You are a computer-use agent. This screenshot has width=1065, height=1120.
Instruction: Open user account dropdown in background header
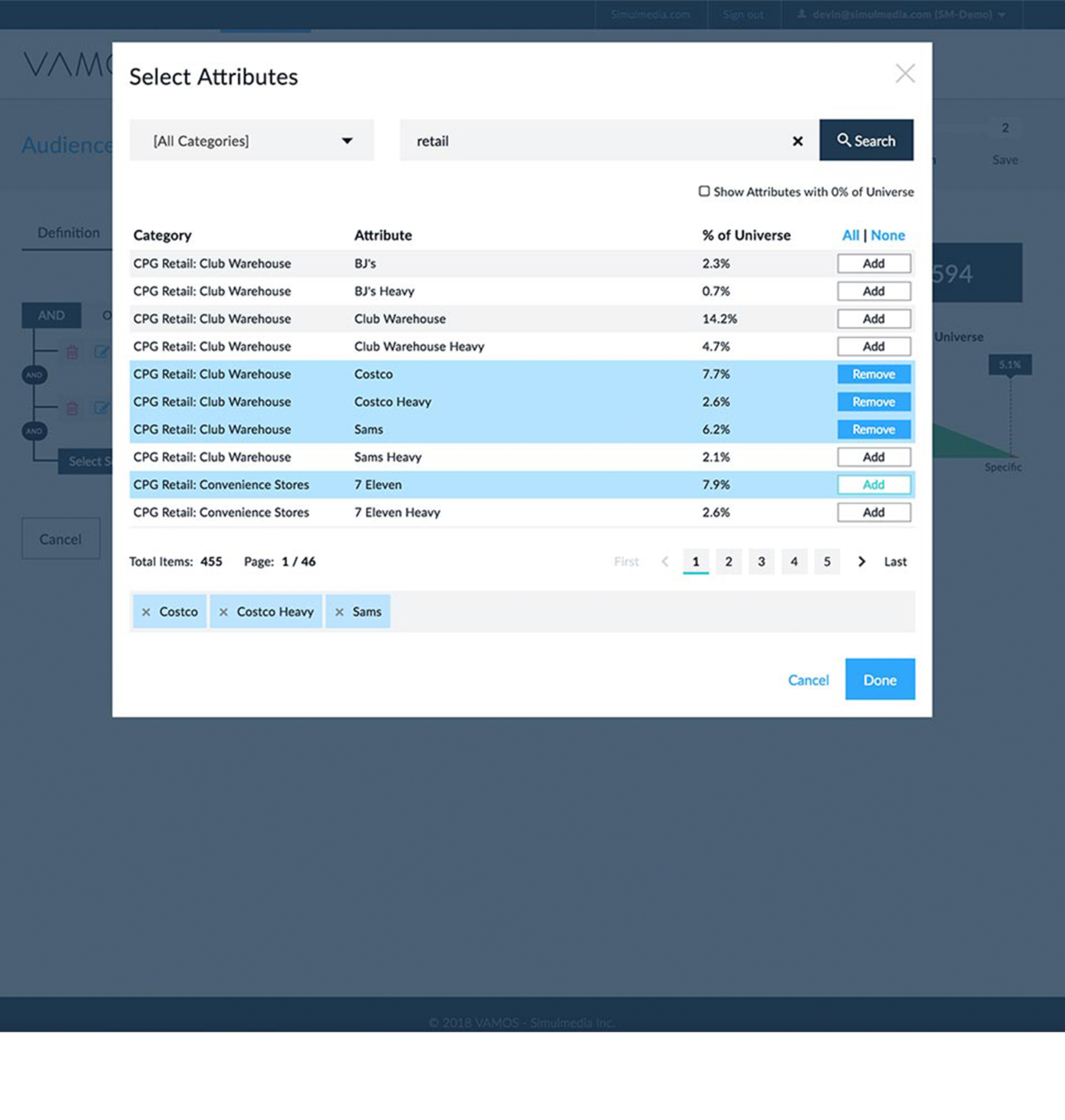click(x=901, y=14)
